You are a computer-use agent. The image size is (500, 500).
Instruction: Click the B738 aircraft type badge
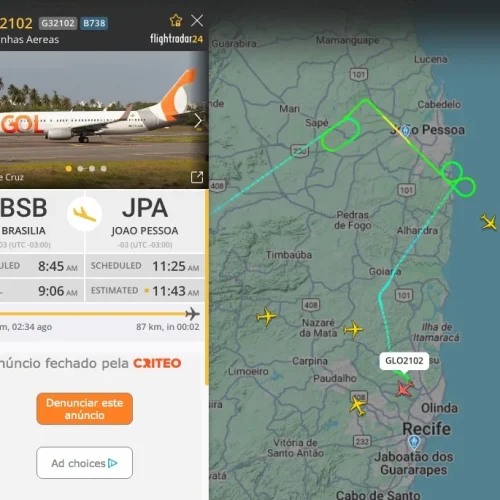pyautogui.click(x=94, y=23)
